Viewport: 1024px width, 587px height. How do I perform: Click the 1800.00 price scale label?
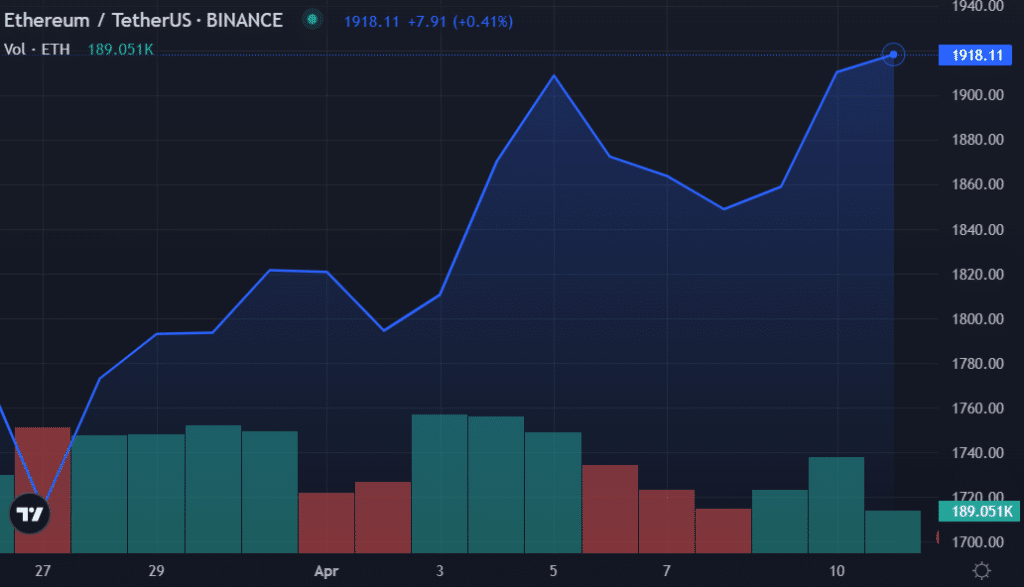point(978,319)
